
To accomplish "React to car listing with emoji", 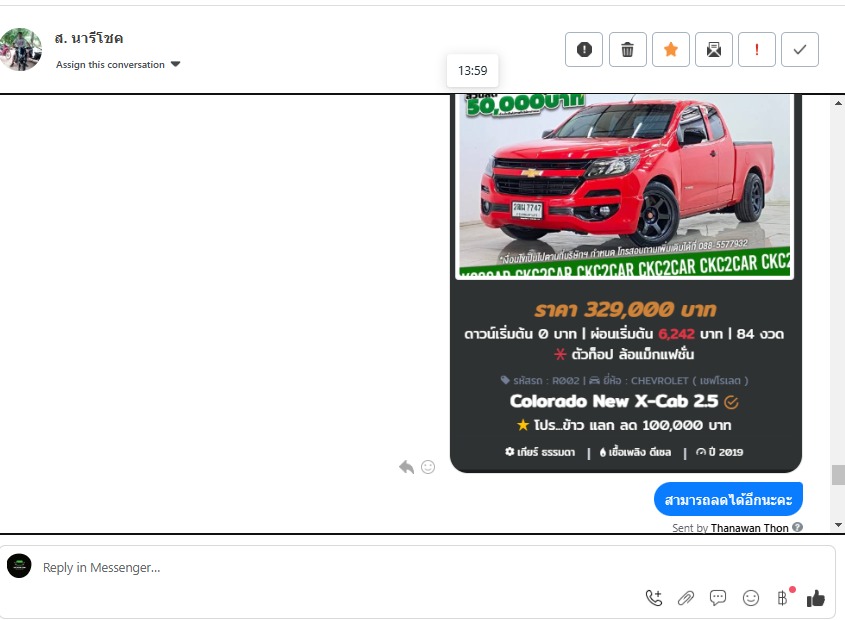I will coord(428,467).
